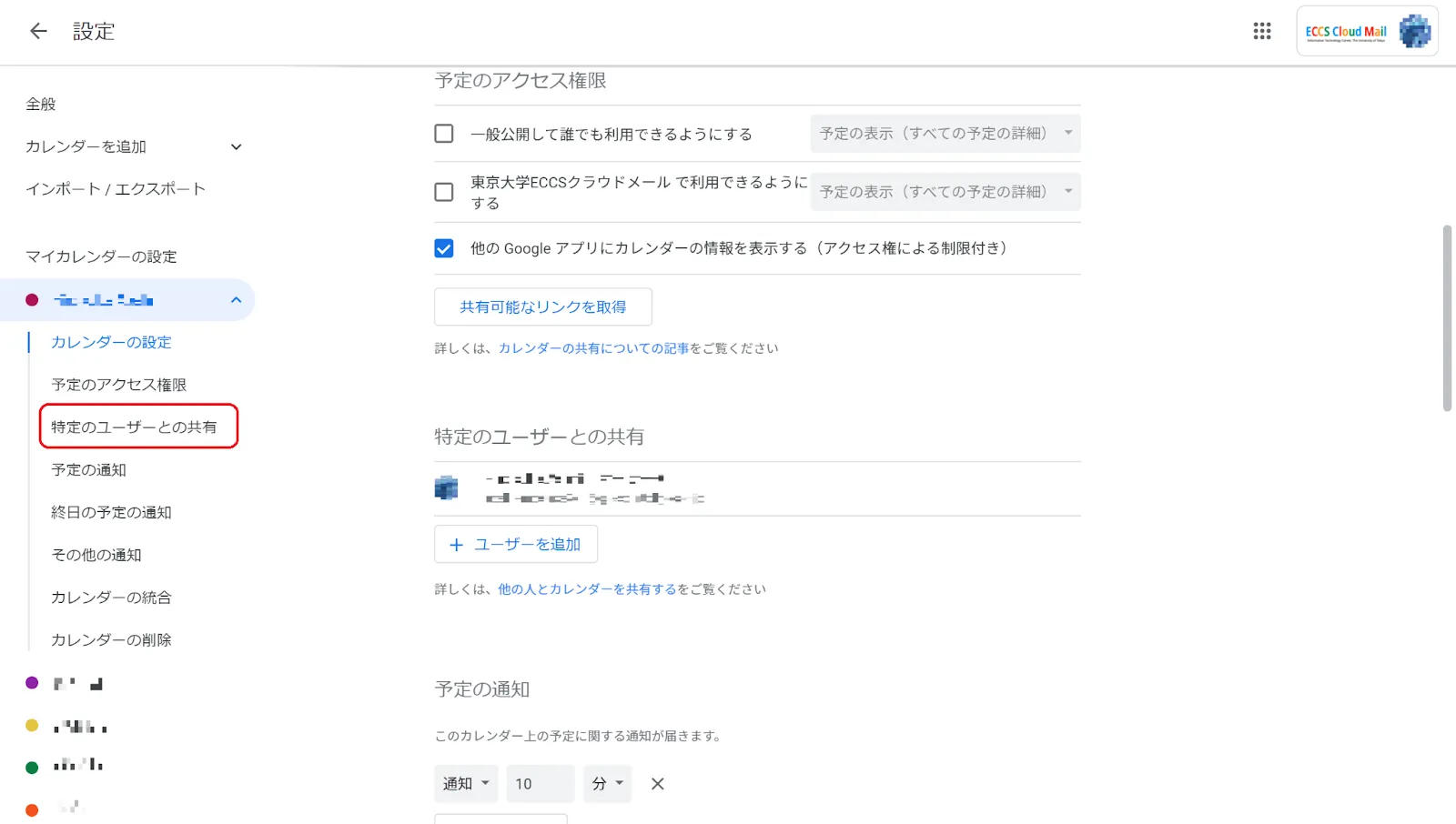Open the 通知 type dropdown
1456x824 pixels.
point(466,783)
